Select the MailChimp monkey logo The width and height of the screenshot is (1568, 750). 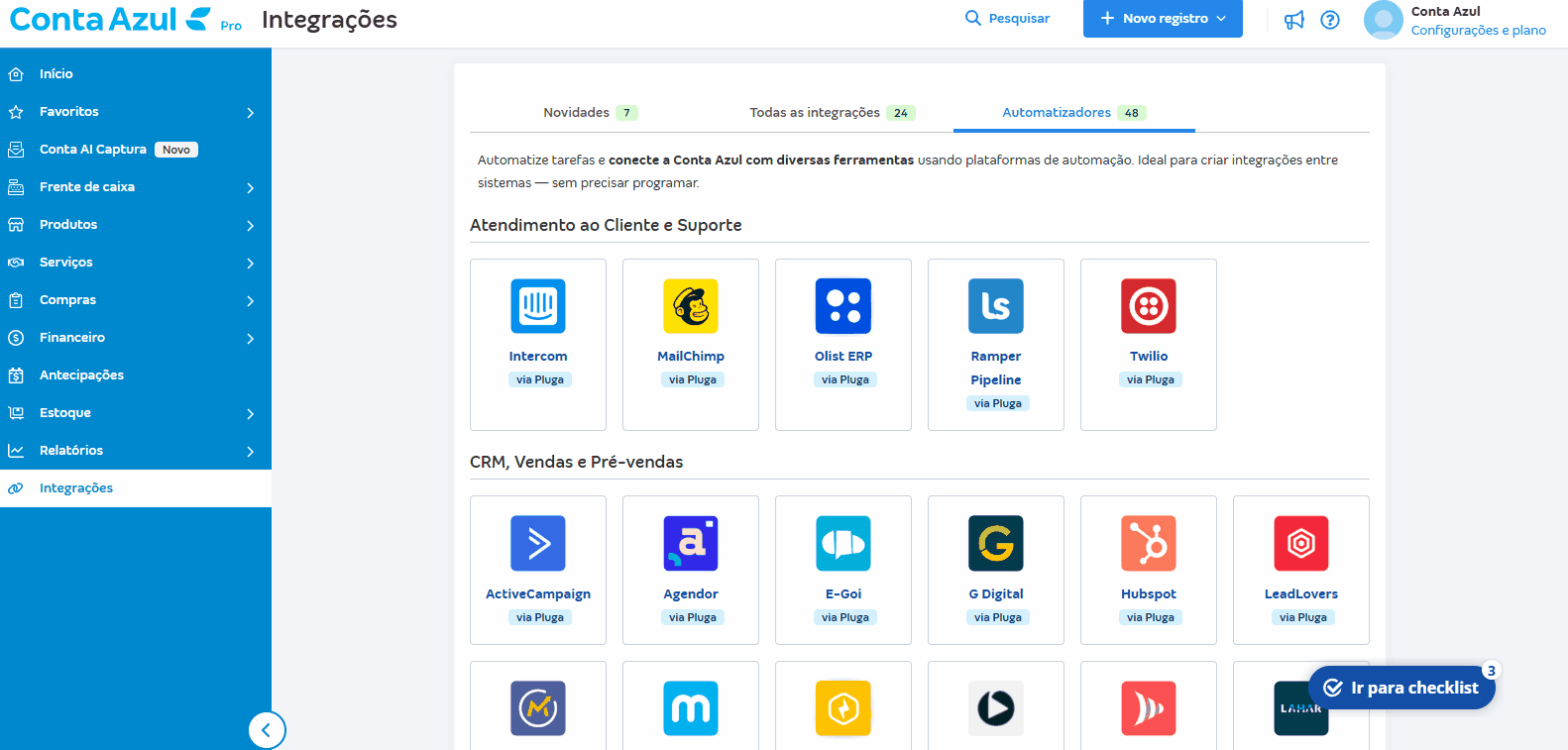(691, 306)
